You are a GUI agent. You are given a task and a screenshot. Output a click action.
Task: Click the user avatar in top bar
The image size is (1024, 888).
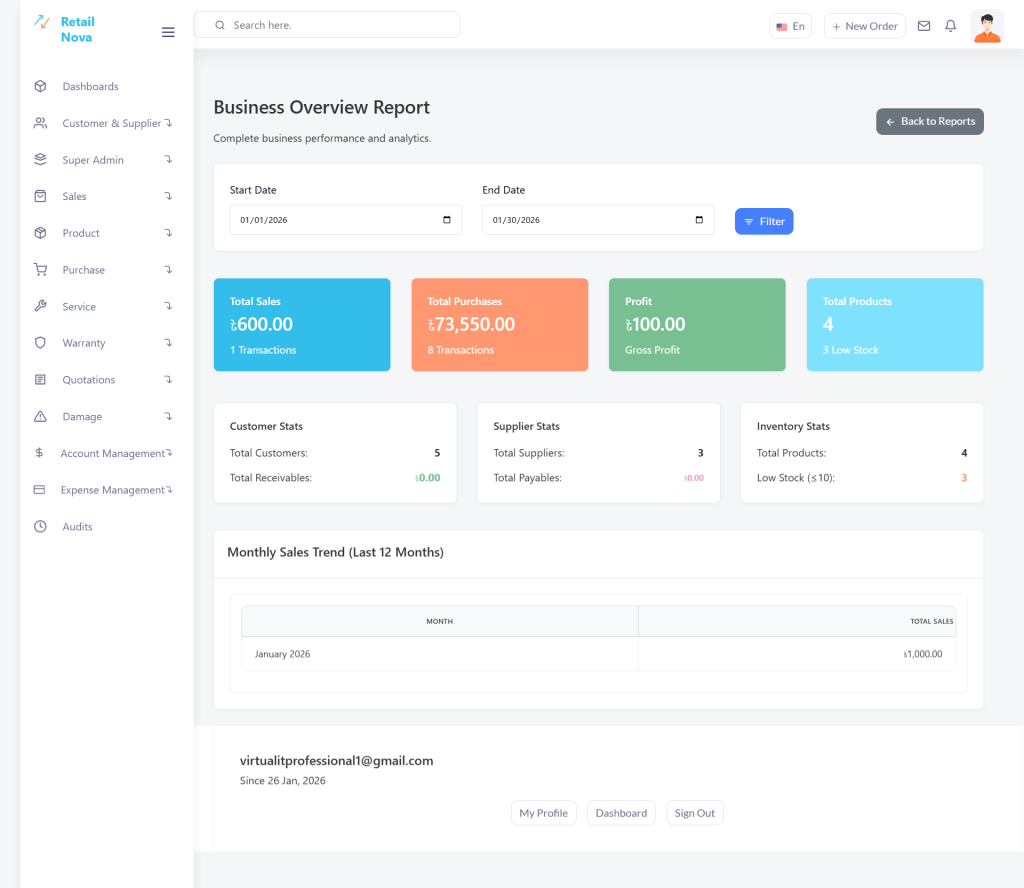[987, 27]
